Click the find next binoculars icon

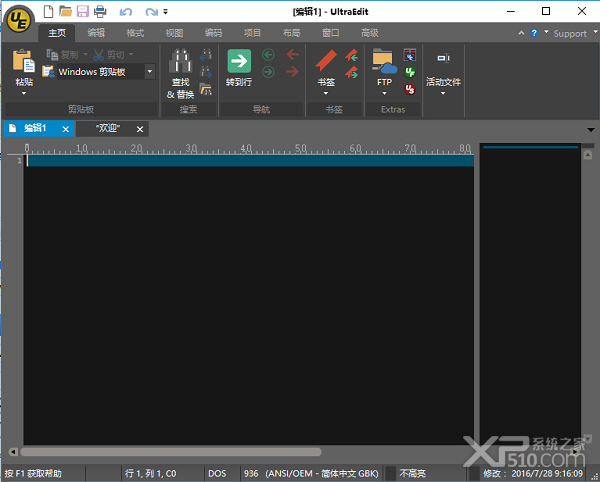[206, 72]
